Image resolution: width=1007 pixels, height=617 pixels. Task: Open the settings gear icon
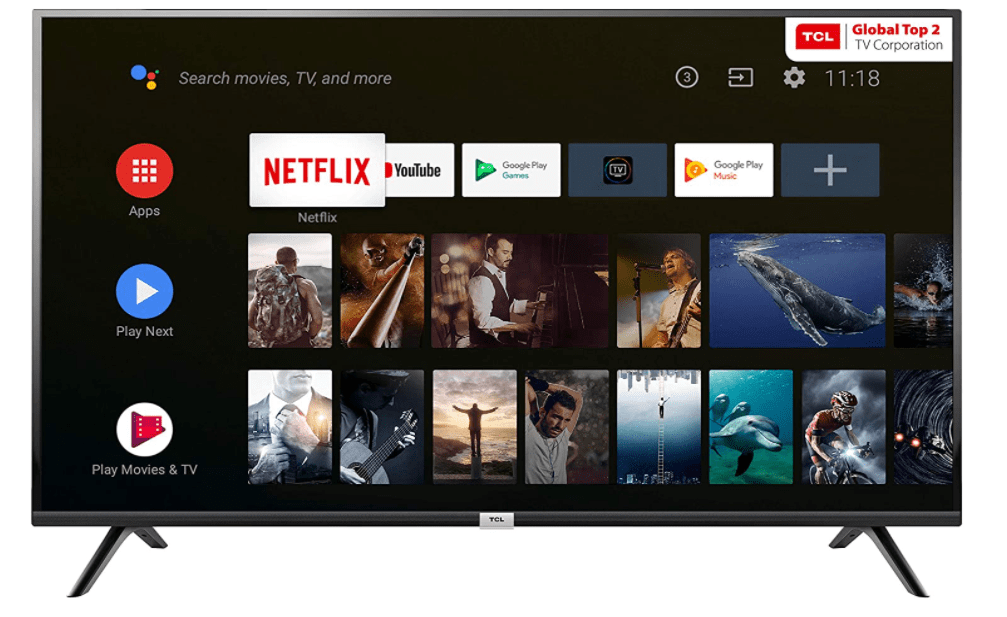pyautogui.click(x=794, y=77)
